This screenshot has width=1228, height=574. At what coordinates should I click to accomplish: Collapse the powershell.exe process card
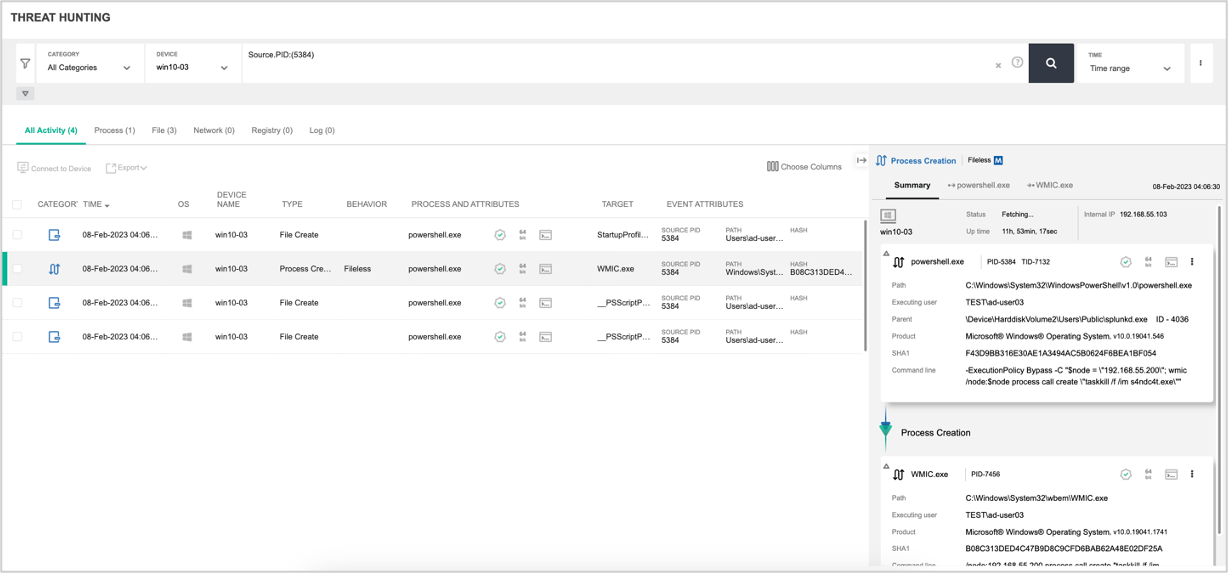tap(886, 254)
